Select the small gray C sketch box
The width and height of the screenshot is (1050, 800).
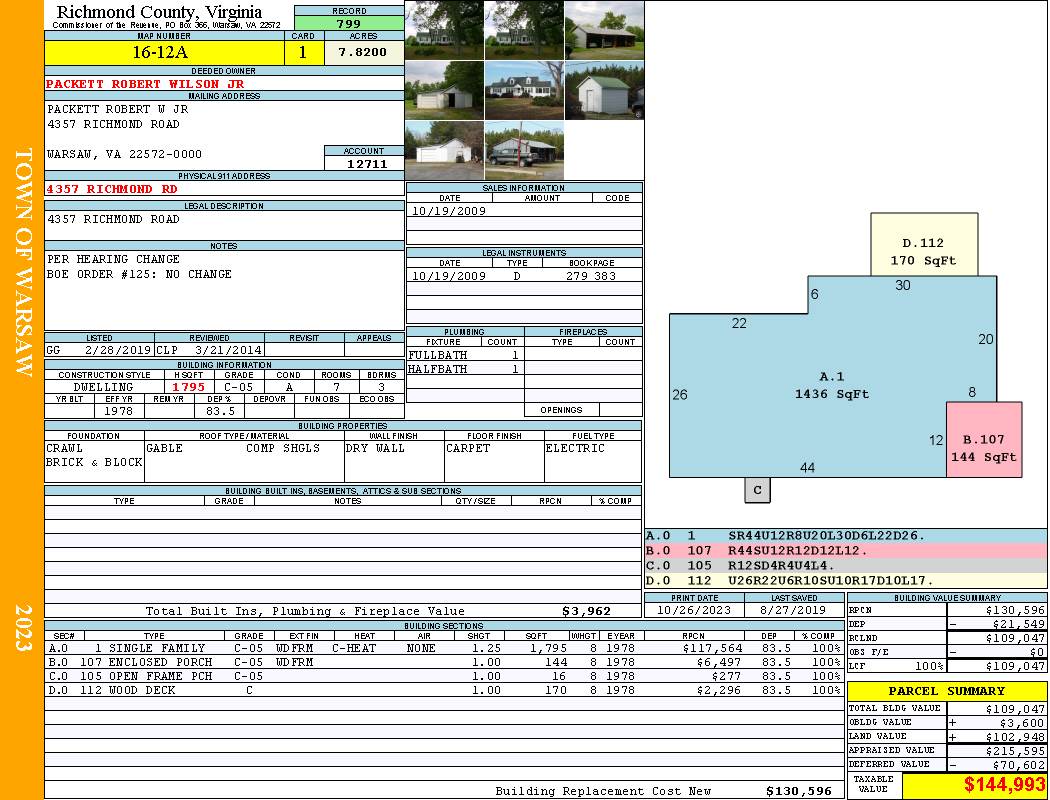[757, 489]
